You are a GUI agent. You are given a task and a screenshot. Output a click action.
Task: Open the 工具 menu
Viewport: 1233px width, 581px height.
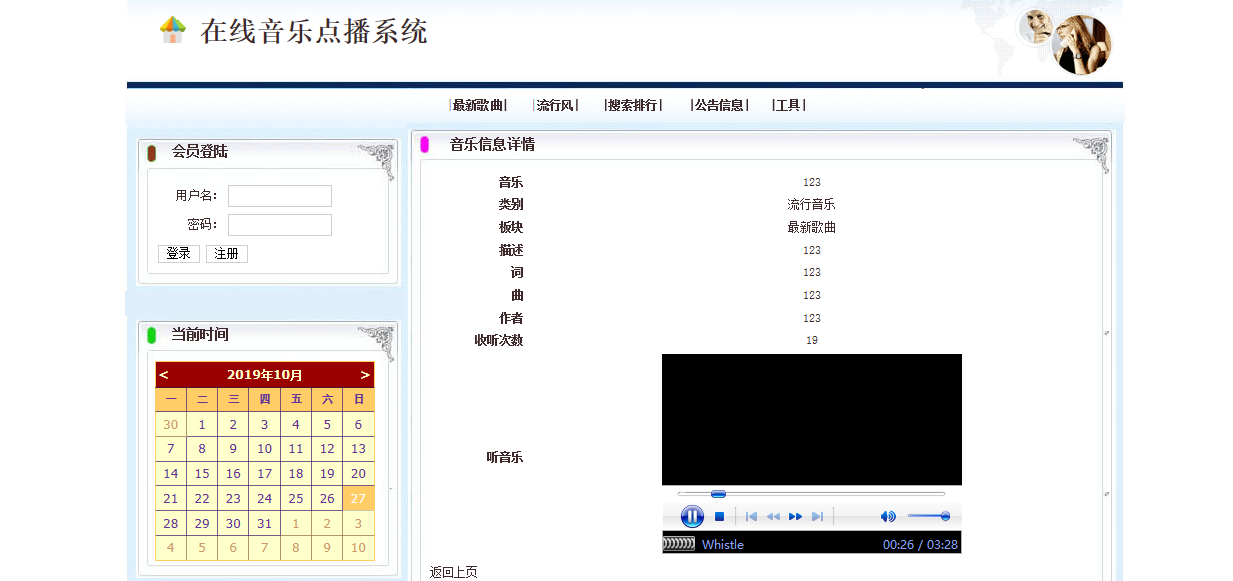pos(788,105)
